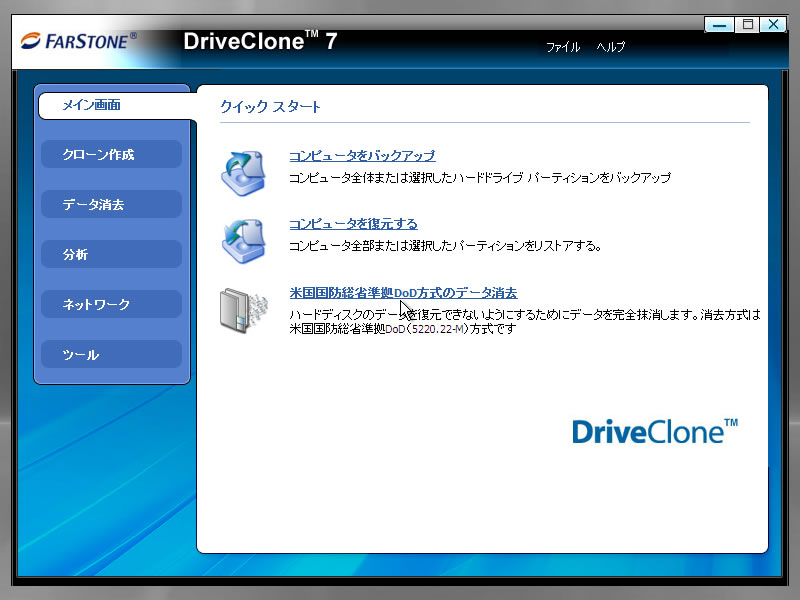Select the メイン画面 tab
The image size is (800, 600).
pos(115,106)
